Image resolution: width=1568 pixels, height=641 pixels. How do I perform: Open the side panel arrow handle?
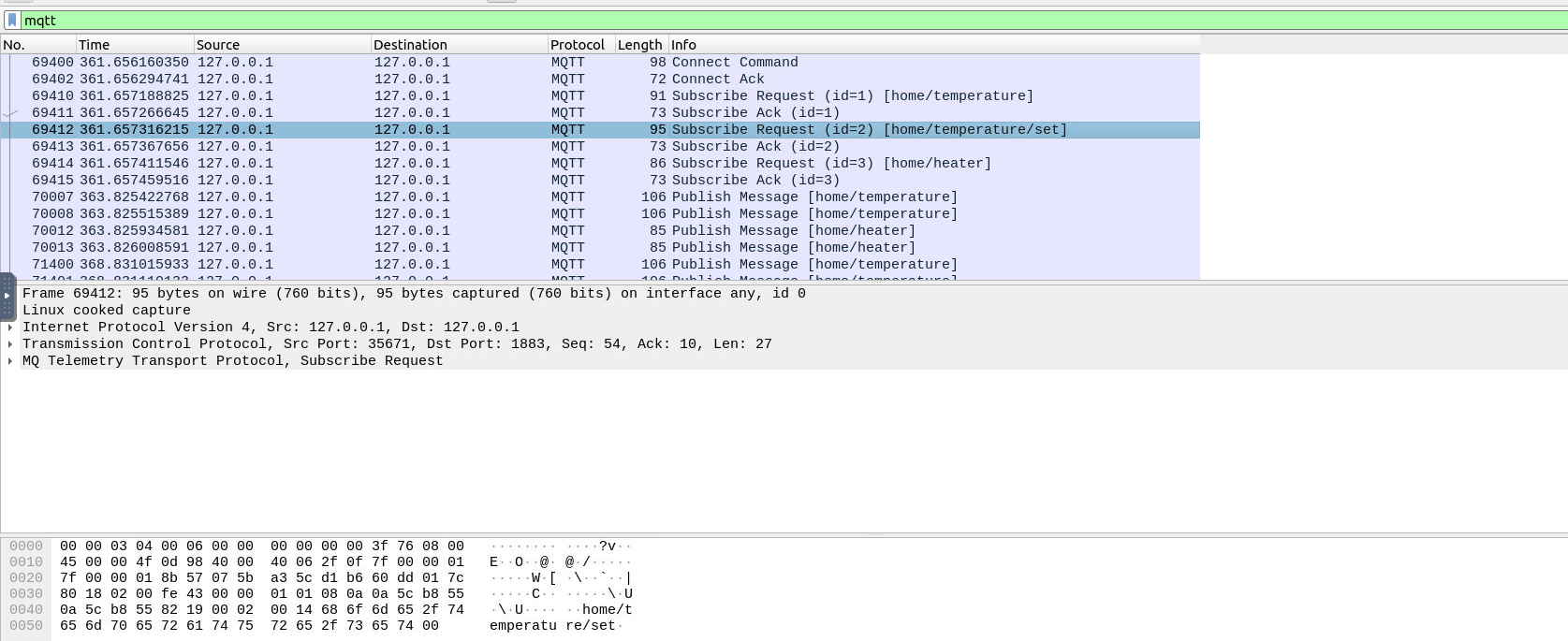(7, 296)
